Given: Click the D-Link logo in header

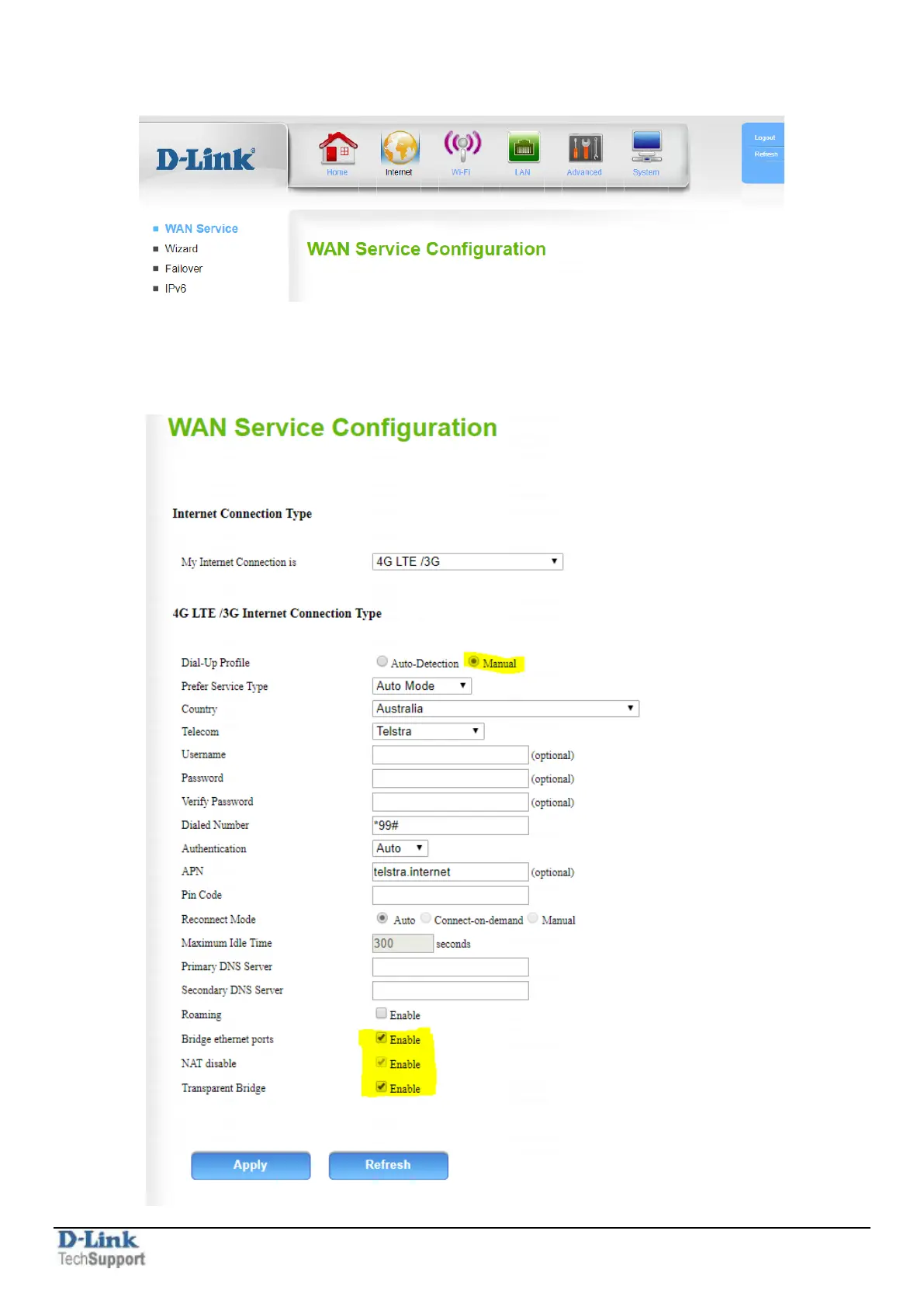Looking at the screenshot, I should coord(206,159).
